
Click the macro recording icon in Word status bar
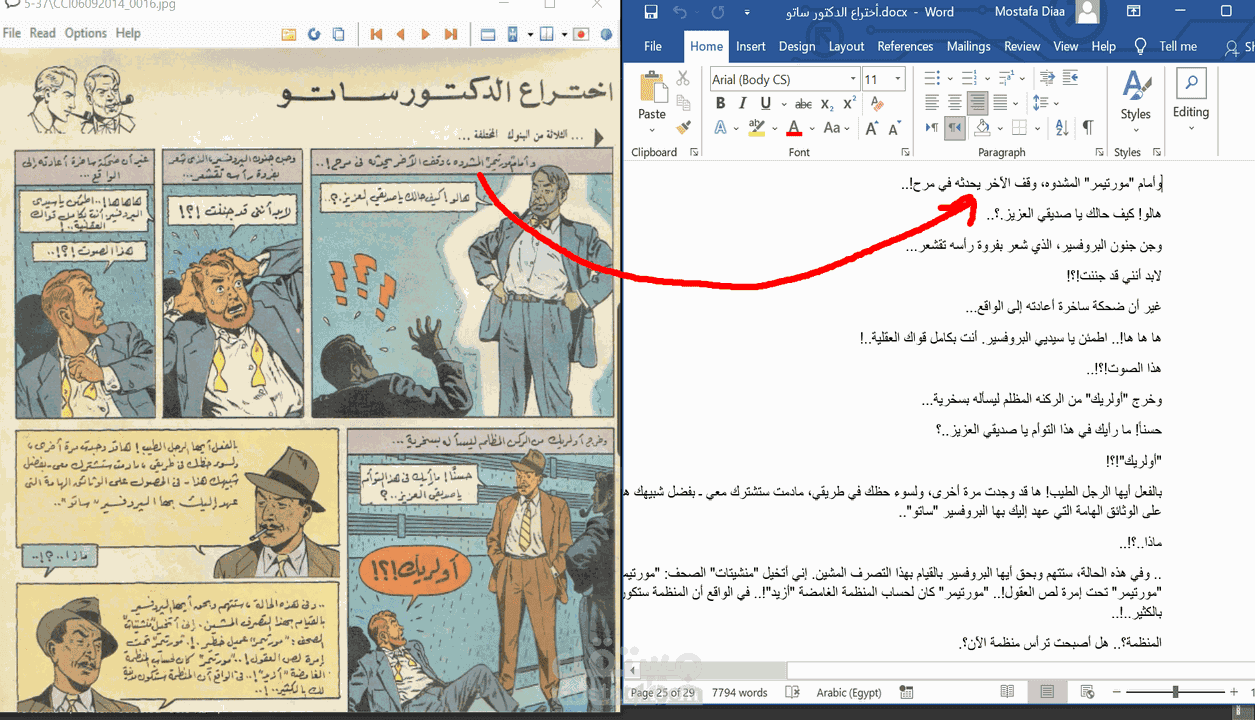906,692
